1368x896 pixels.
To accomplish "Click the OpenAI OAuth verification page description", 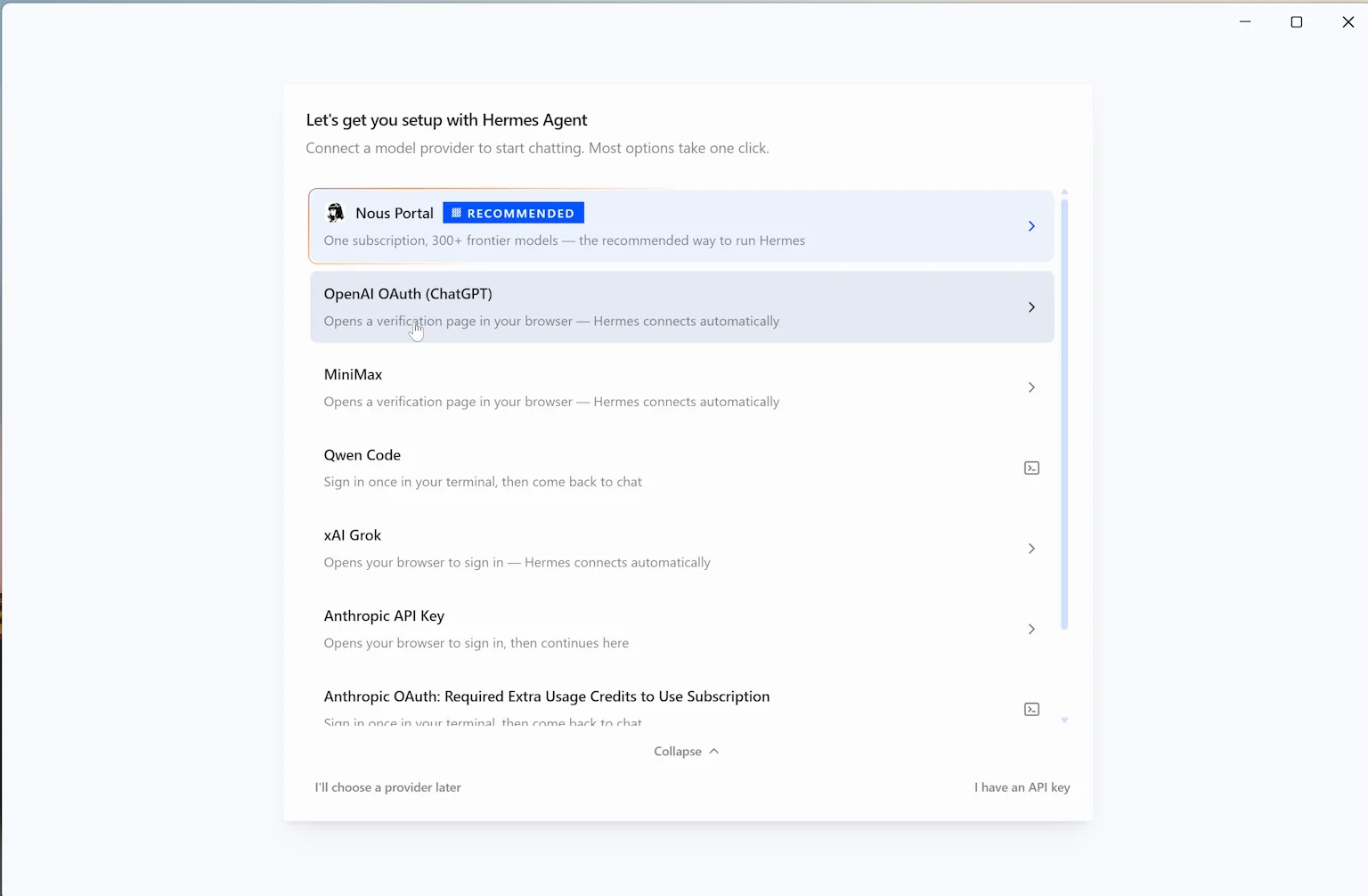I will pos(551,322).
